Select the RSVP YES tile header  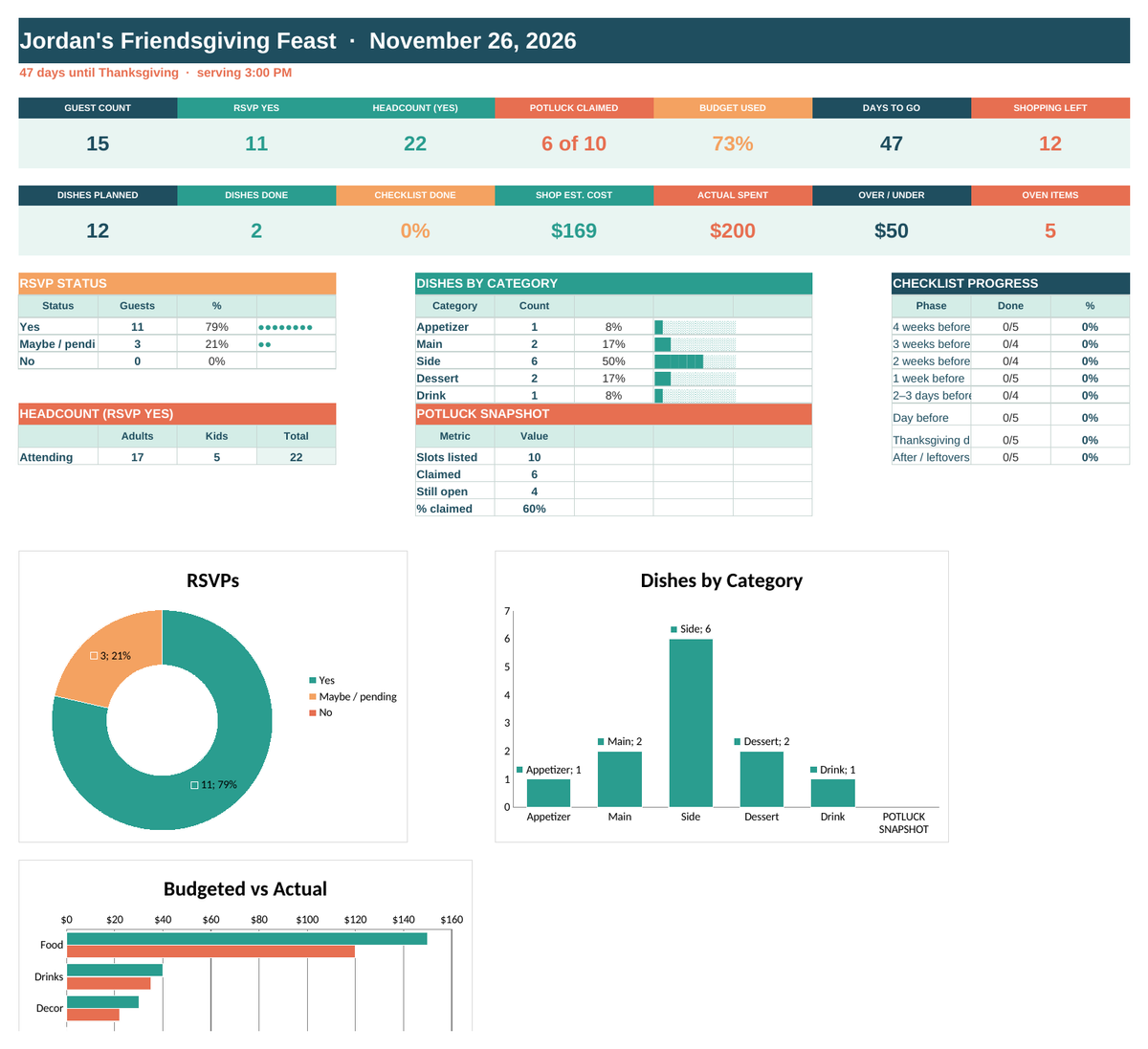click(x=256, y=108)
